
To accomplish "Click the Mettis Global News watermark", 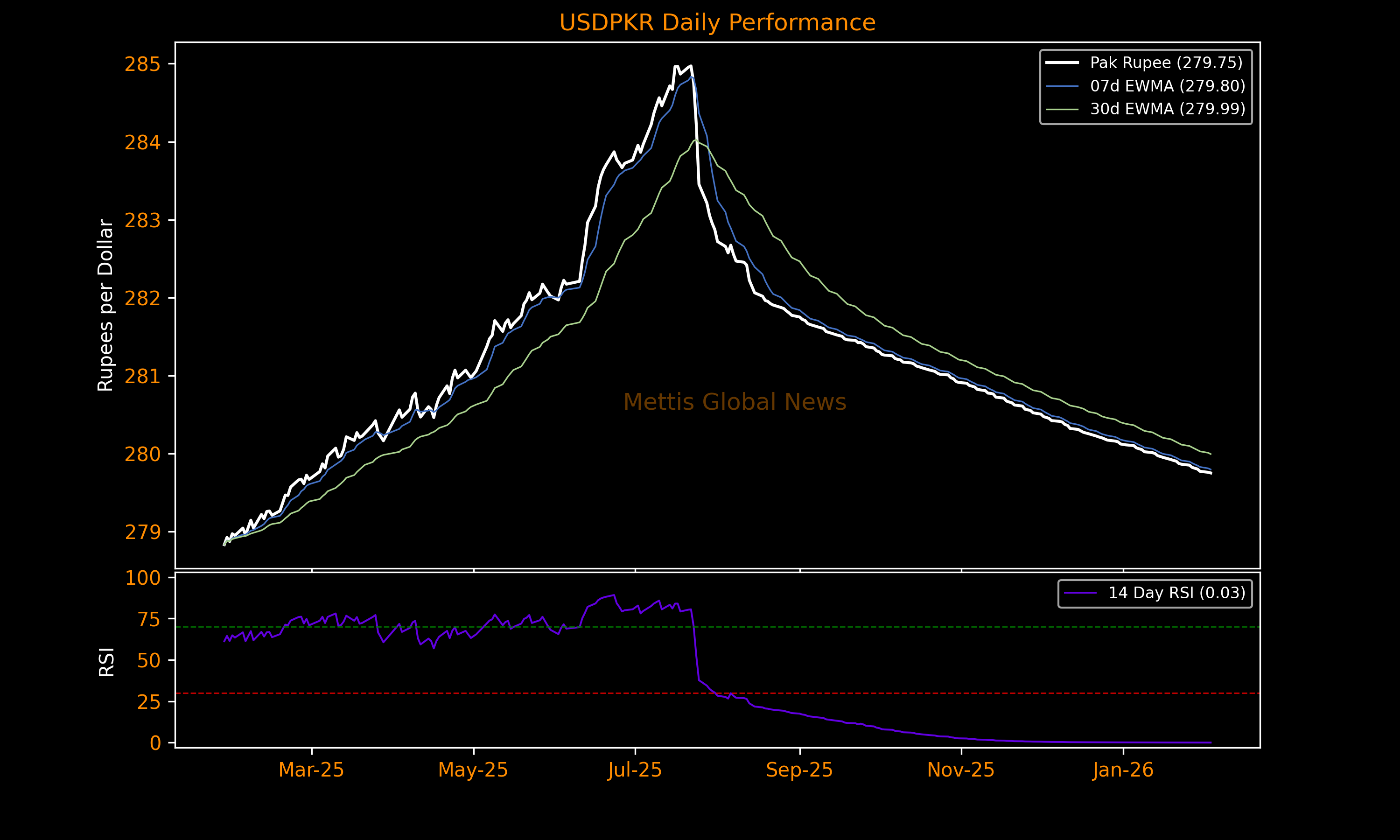I will tap(735, 402).
